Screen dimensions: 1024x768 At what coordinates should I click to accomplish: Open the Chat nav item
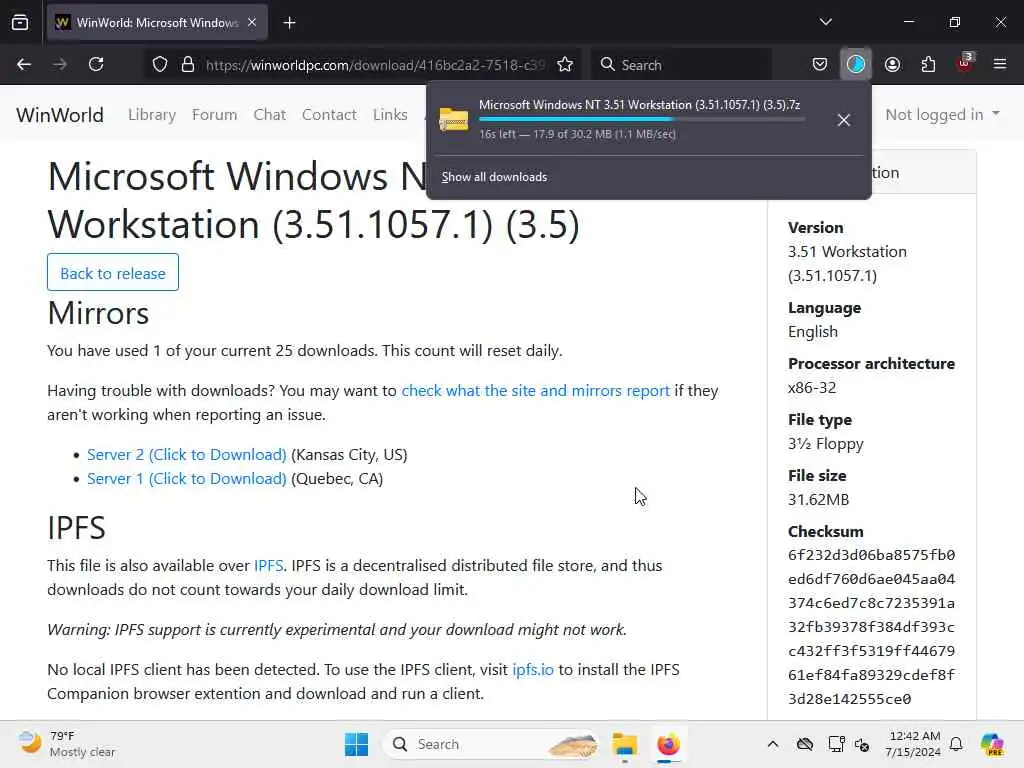coord(270,114)
